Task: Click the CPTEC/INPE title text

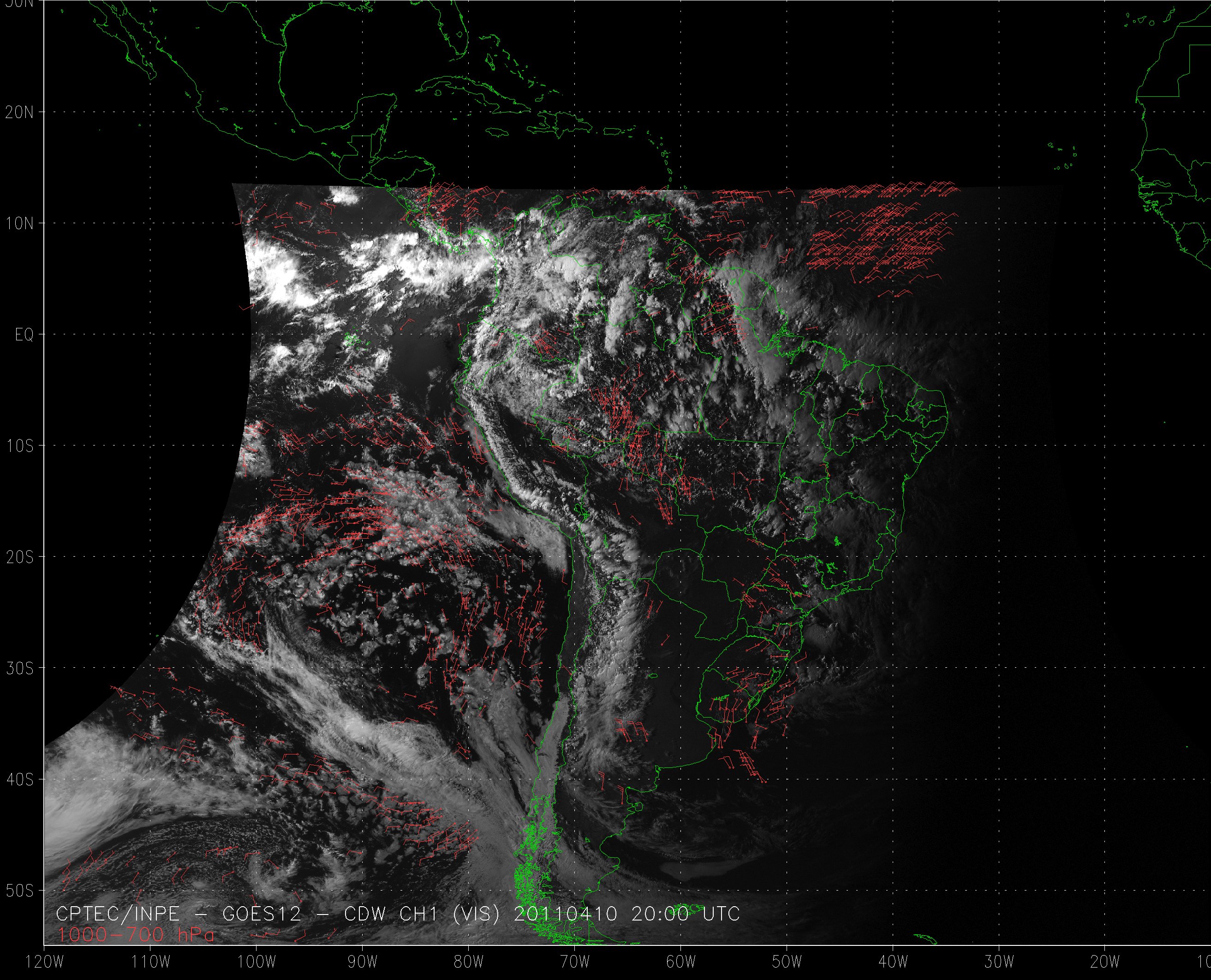Action: point(118,914)
